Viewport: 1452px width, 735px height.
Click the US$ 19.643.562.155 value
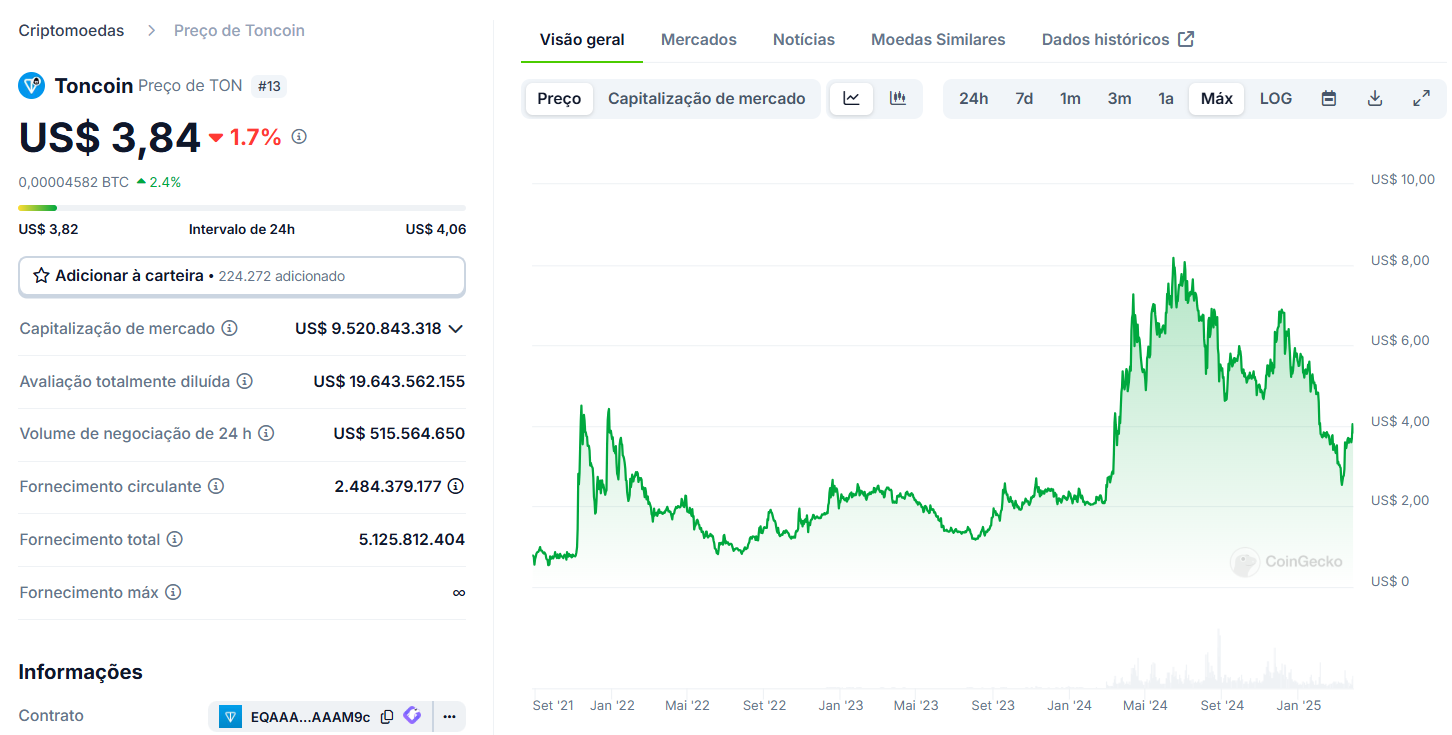[x=389, y=381]
